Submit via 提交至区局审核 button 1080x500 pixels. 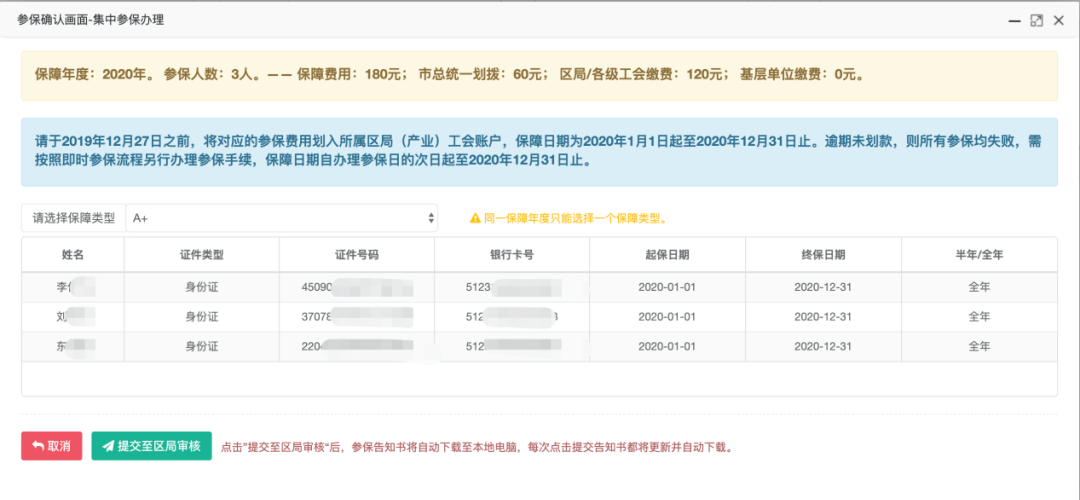152,446
